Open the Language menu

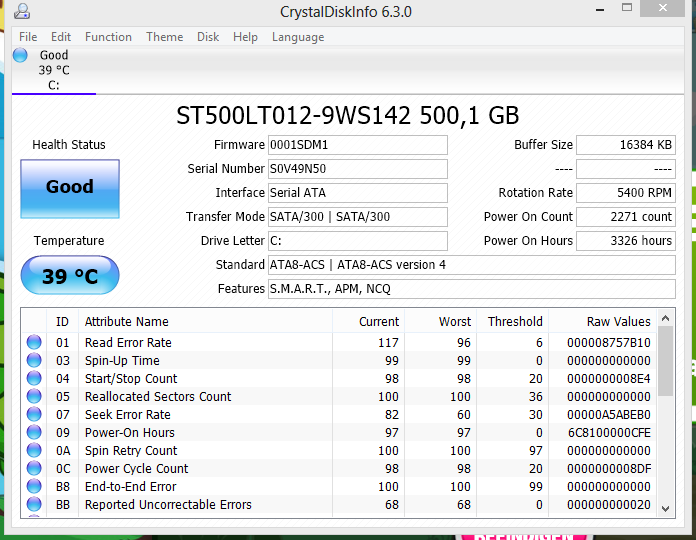[298, 37]
